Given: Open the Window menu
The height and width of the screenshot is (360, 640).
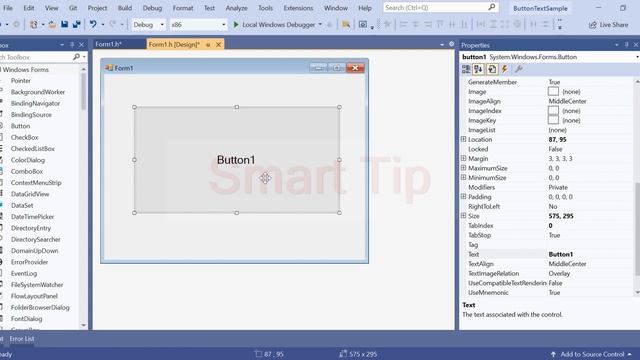Looking at the screenshot, I should pos(336,8).
